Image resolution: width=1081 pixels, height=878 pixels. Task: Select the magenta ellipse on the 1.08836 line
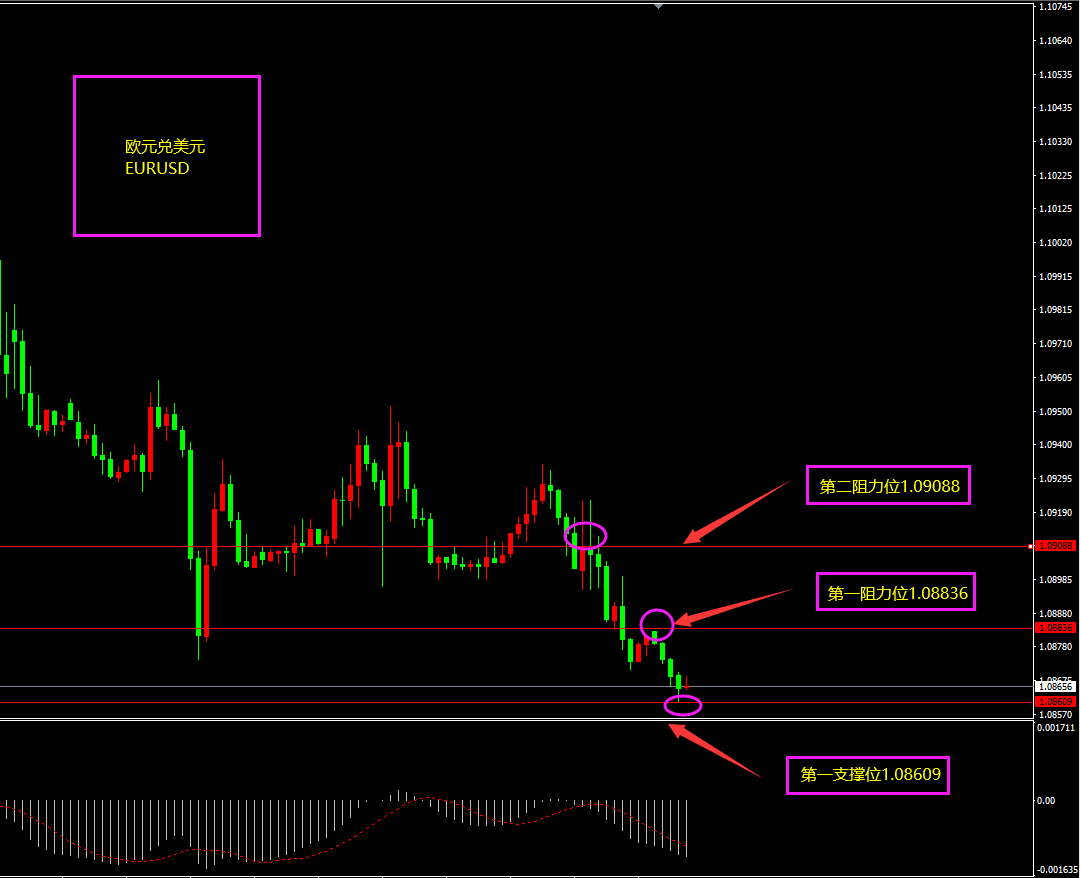[x=657, y=624]
